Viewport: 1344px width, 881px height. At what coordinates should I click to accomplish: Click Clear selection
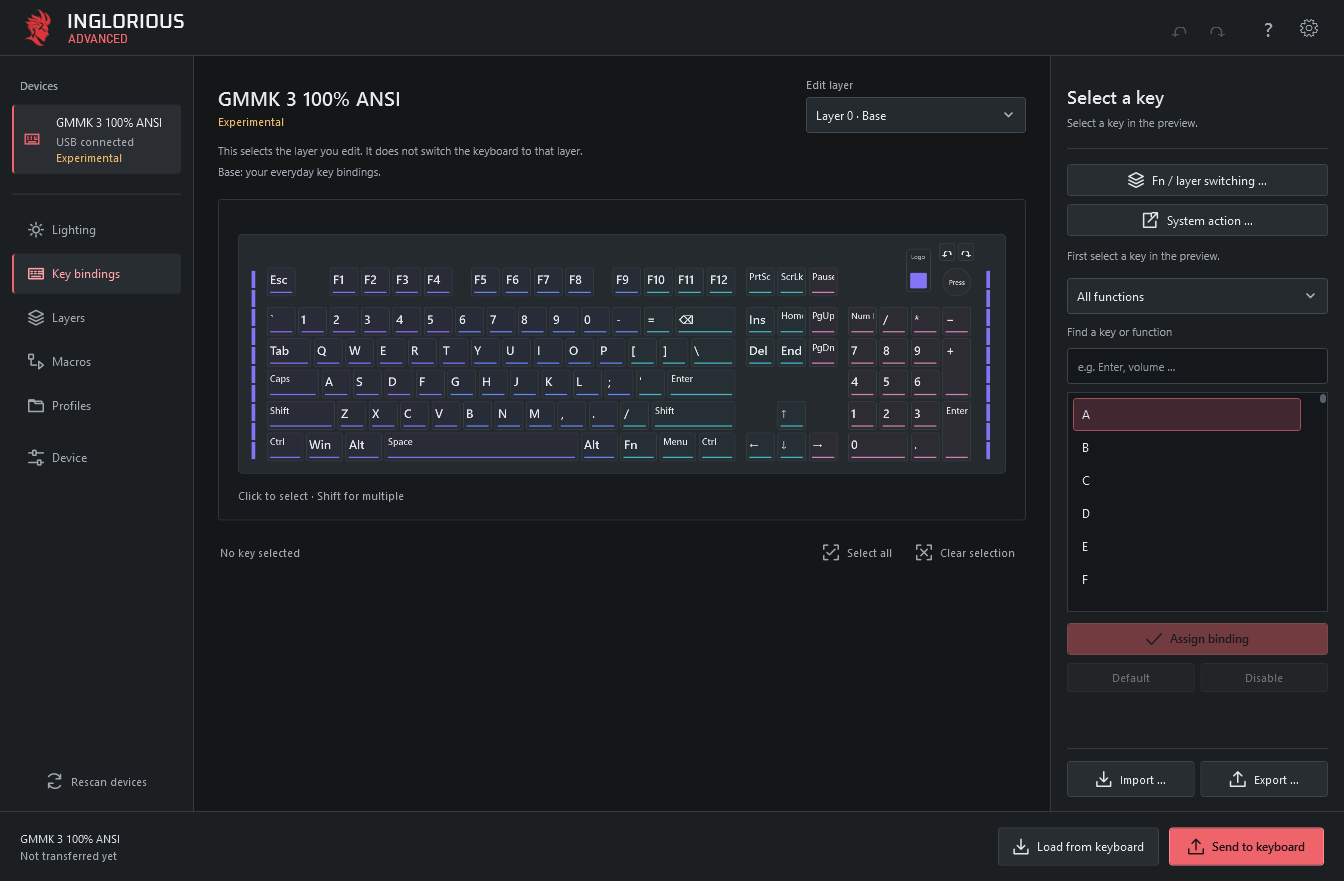(965, 553)
